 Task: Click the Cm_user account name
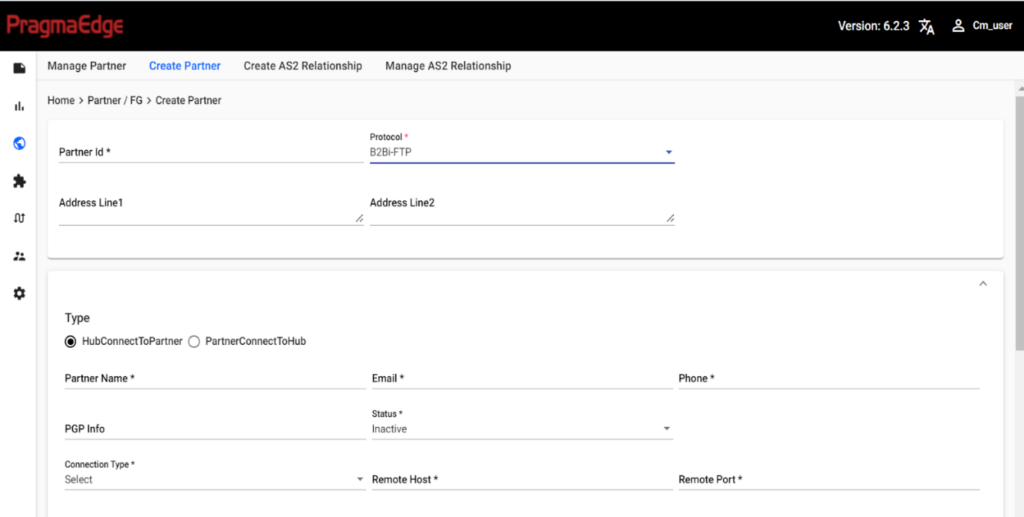tap(993, 26)
